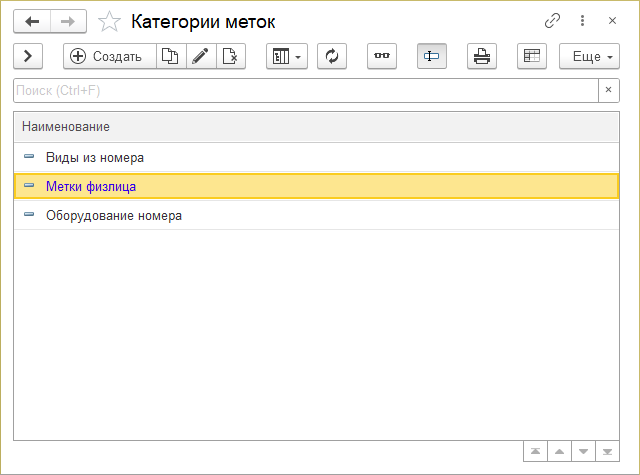Go back with the left arrow button
The width and height of the screenshot is (640, 475).
click(32, 21)
